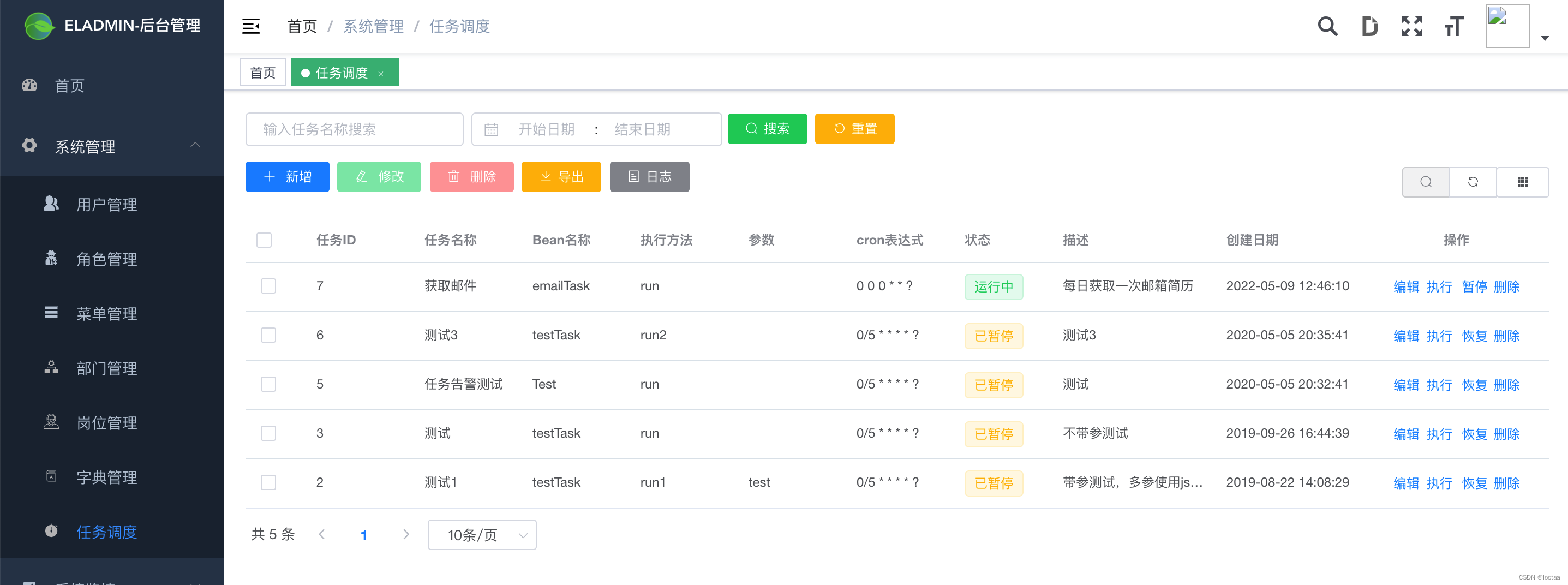
Task: Open 角色管理 via its role icon
Action: [x=51, y=258]
